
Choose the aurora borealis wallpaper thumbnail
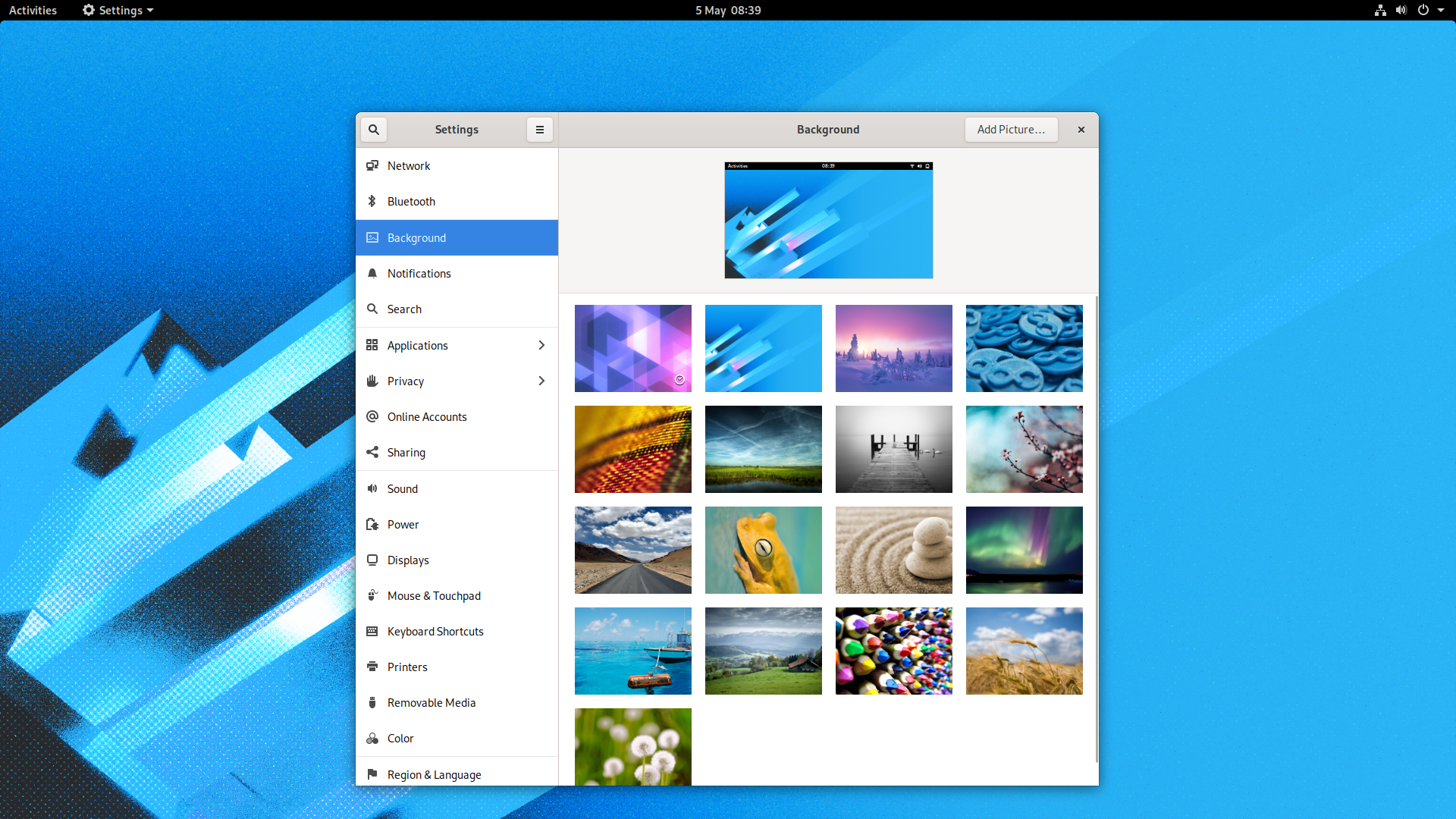coord(1024,551)
